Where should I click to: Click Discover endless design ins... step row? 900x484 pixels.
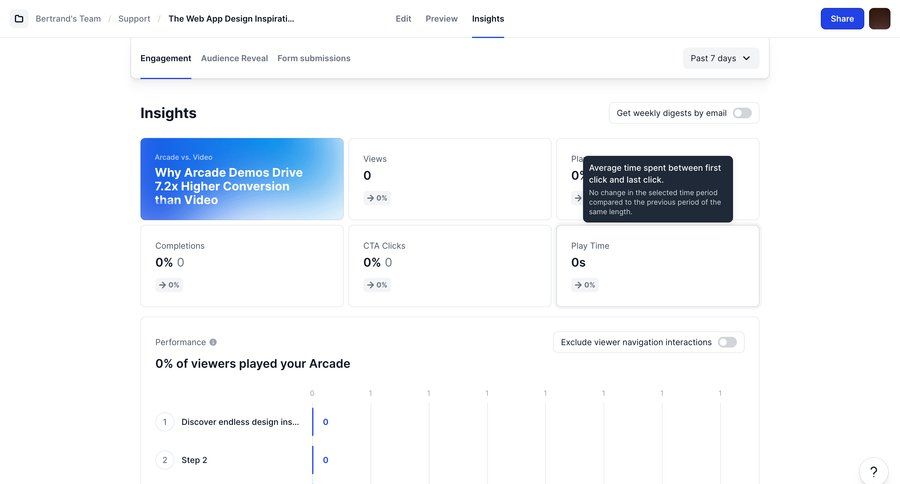240,422
